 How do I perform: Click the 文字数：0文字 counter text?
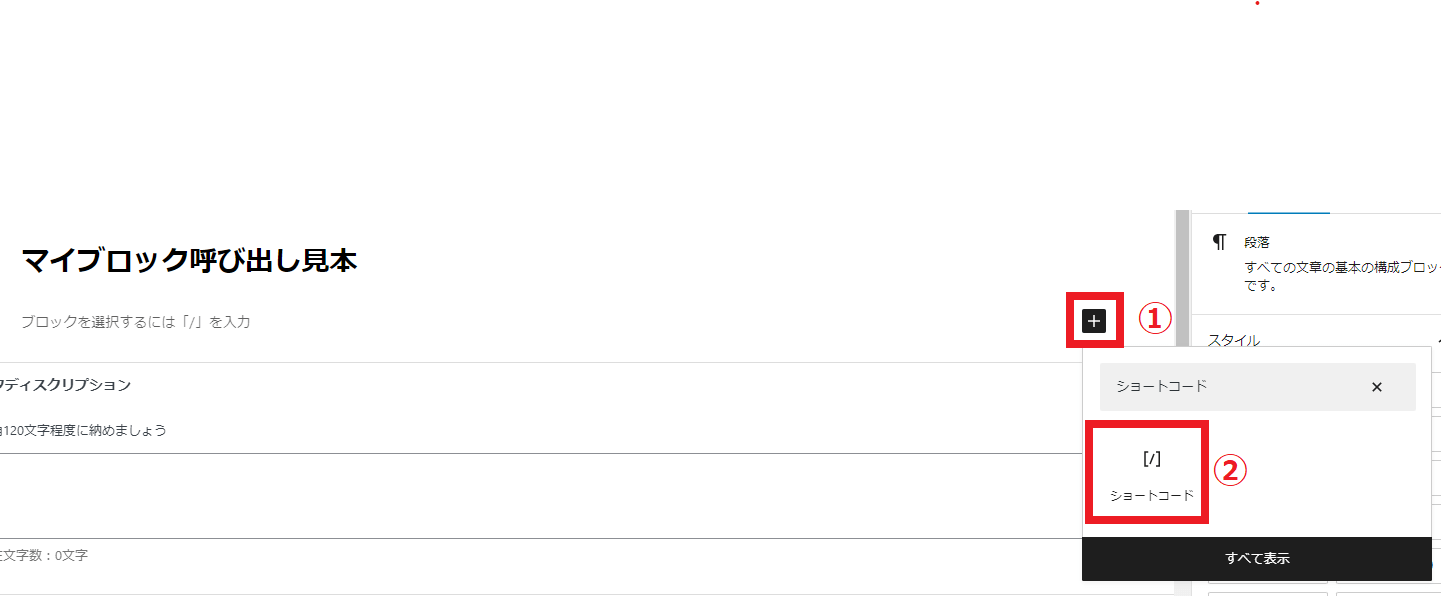click(x=44, y=555)
